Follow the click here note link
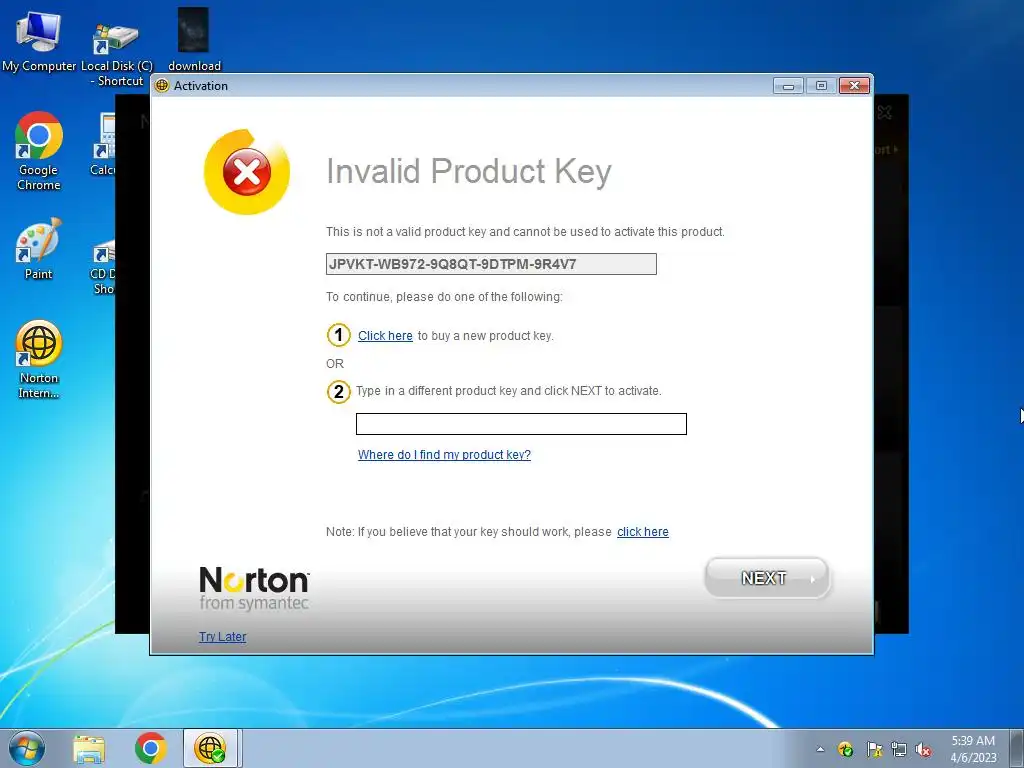 (643, 532)
